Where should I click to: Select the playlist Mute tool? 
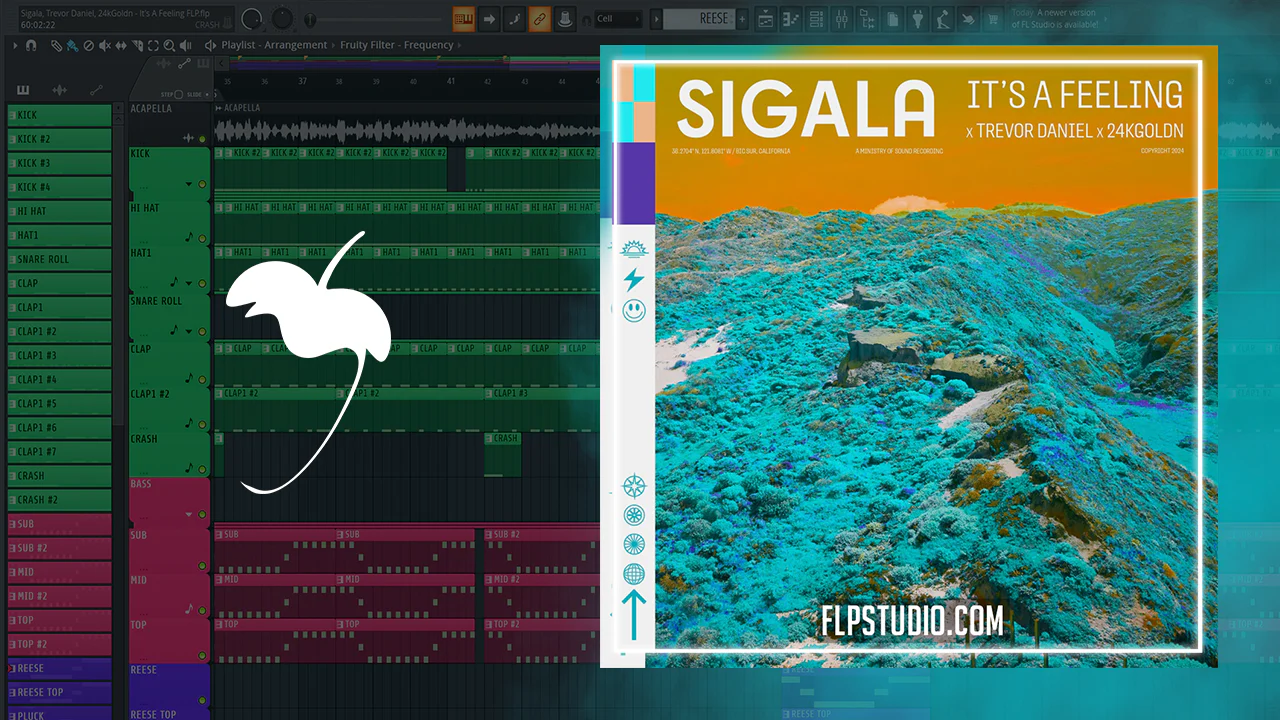click(x=105, y=45)
